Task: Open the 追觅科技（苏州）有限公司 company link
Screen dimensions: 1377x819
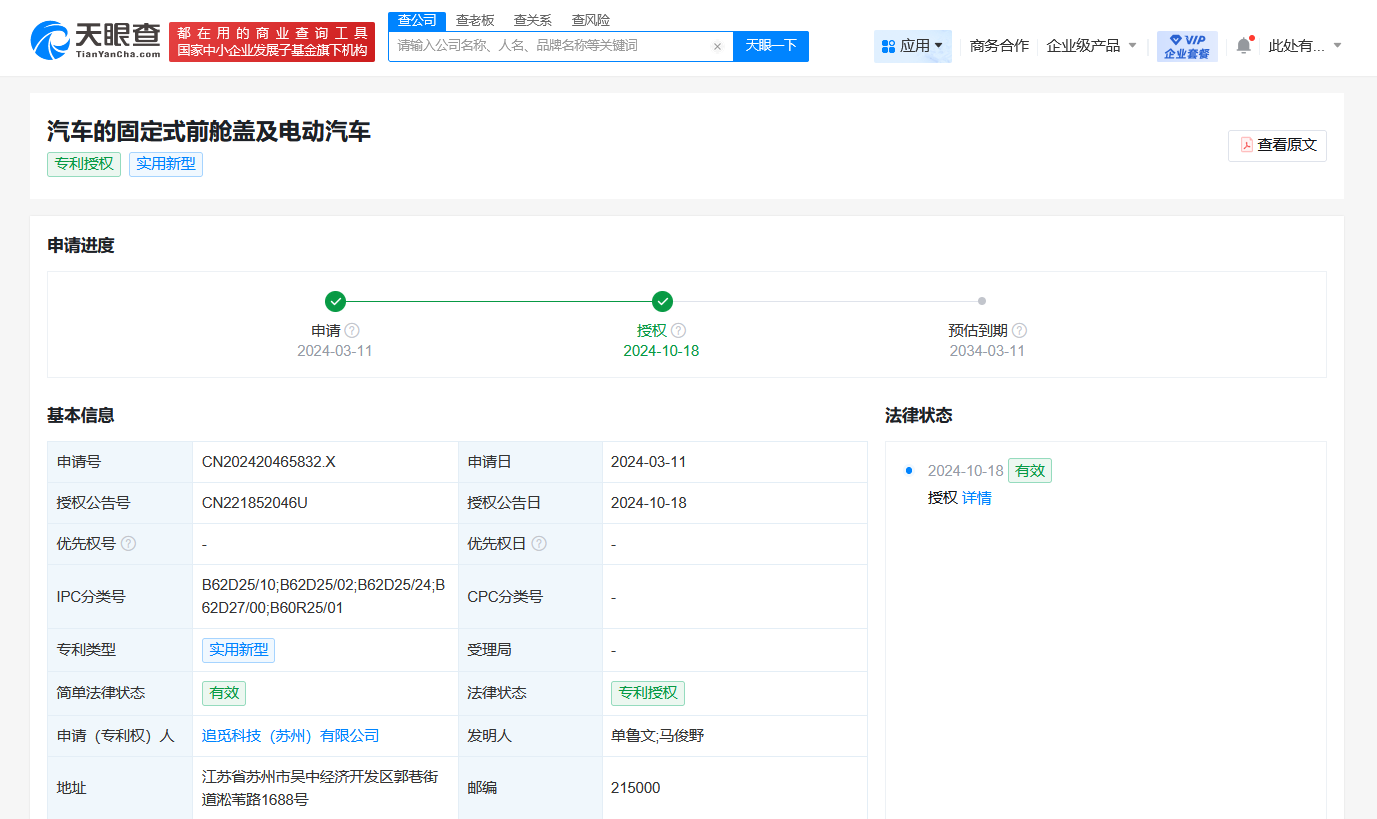Action: click(290, 735)
